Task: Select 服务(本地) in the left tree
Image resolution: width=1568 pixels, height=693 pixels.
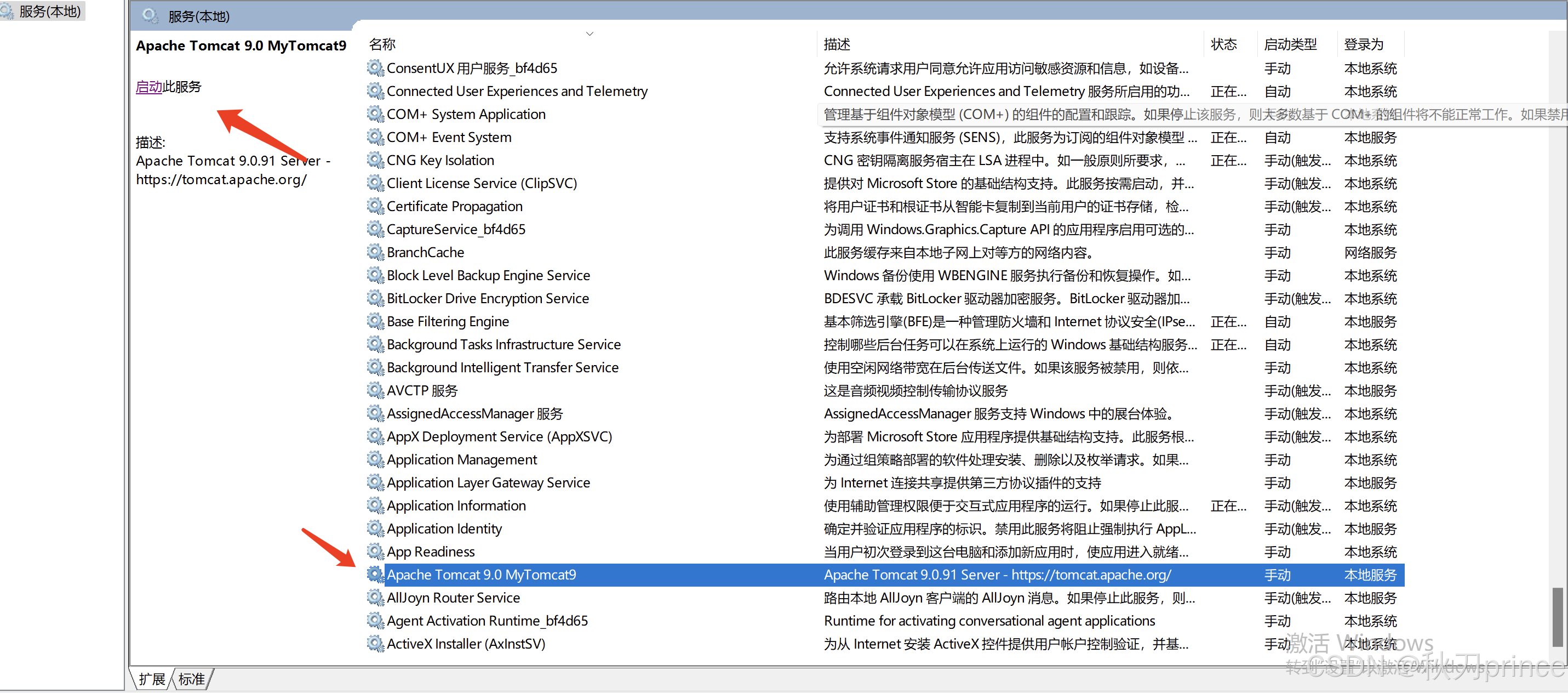Action: click(50, 11)
